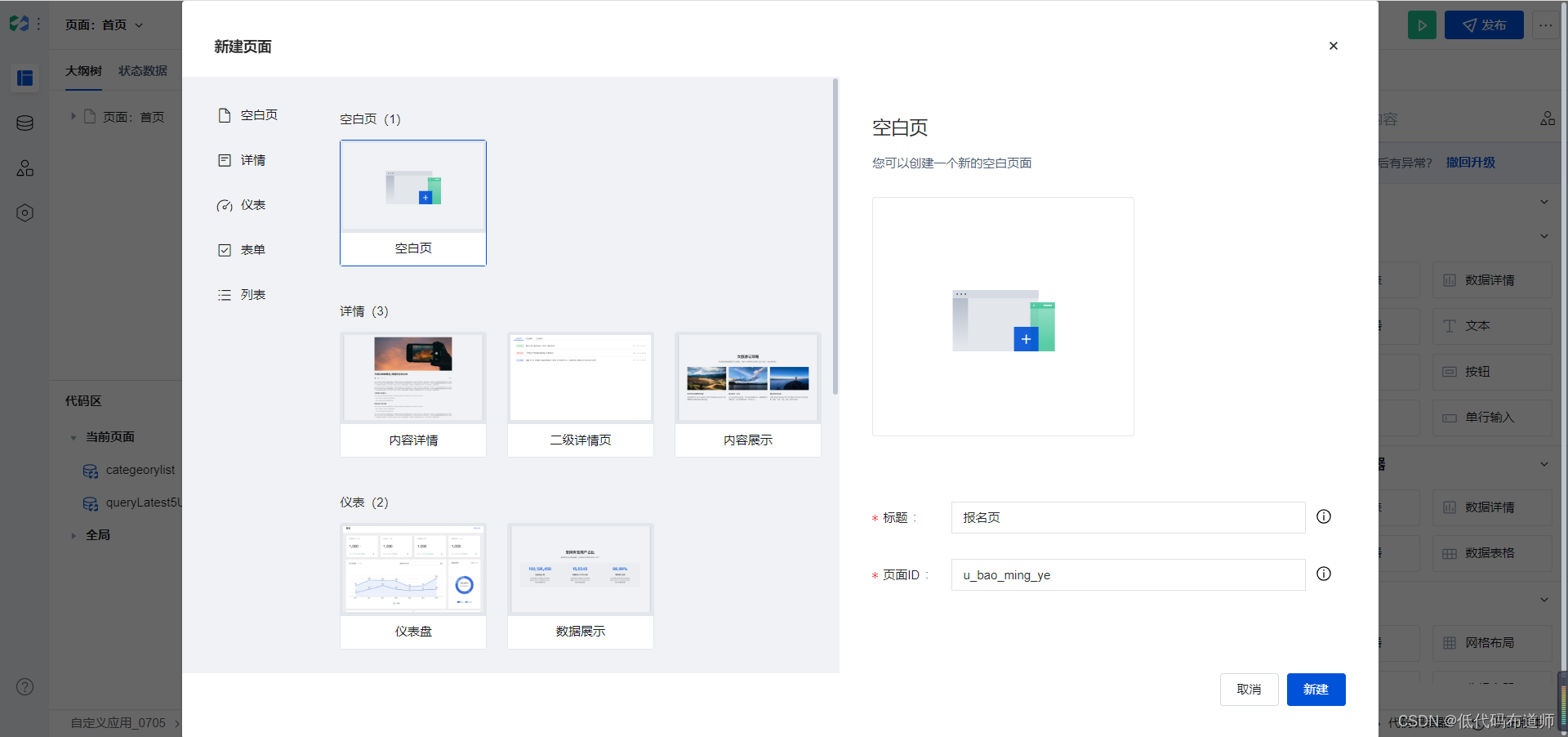Click the 页面ID input field
This screenshot has height=737, width=1568.
point(1128,574)
